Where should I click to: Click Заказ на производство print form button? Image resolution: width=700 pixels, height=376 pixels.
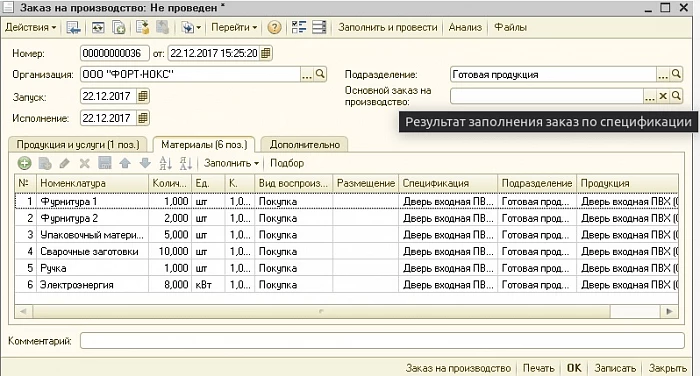point(458,368)
